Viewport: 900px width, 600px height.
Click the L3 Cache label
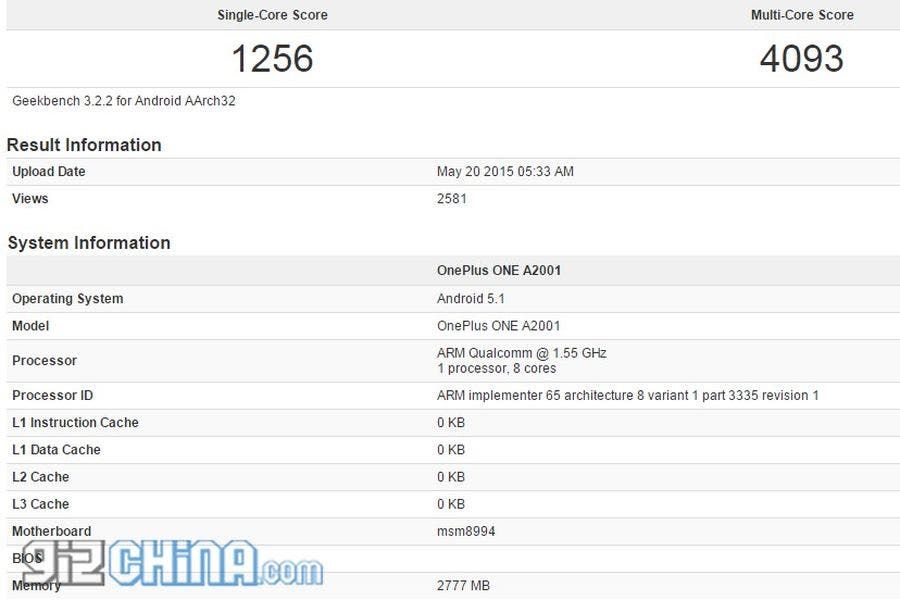[40, 504]
